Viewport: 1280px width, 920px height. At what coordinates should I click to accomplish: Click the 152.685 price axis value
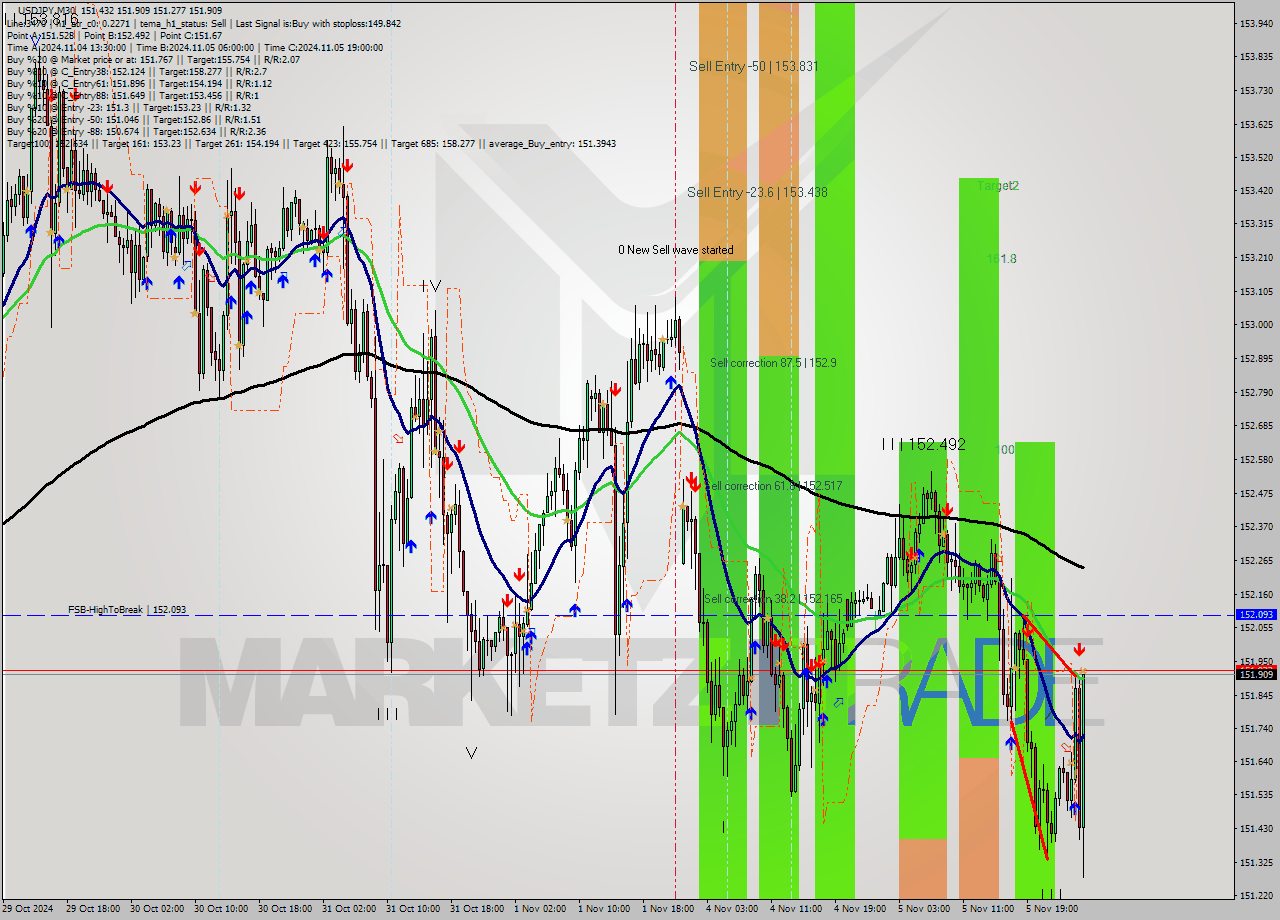1256,425
